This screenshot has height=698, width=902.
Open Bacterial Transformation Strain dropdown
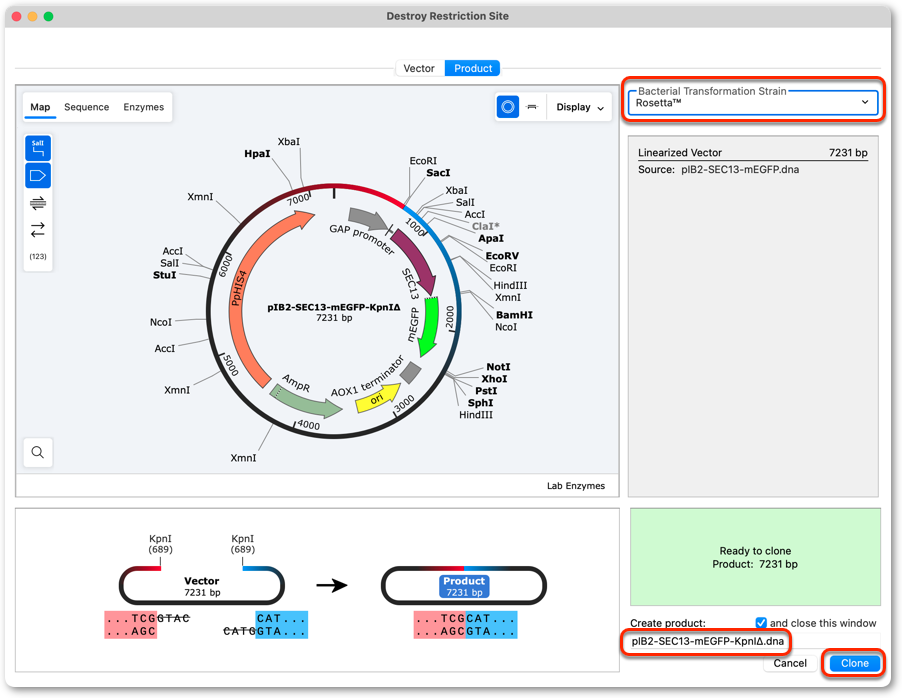pos(753,103)
